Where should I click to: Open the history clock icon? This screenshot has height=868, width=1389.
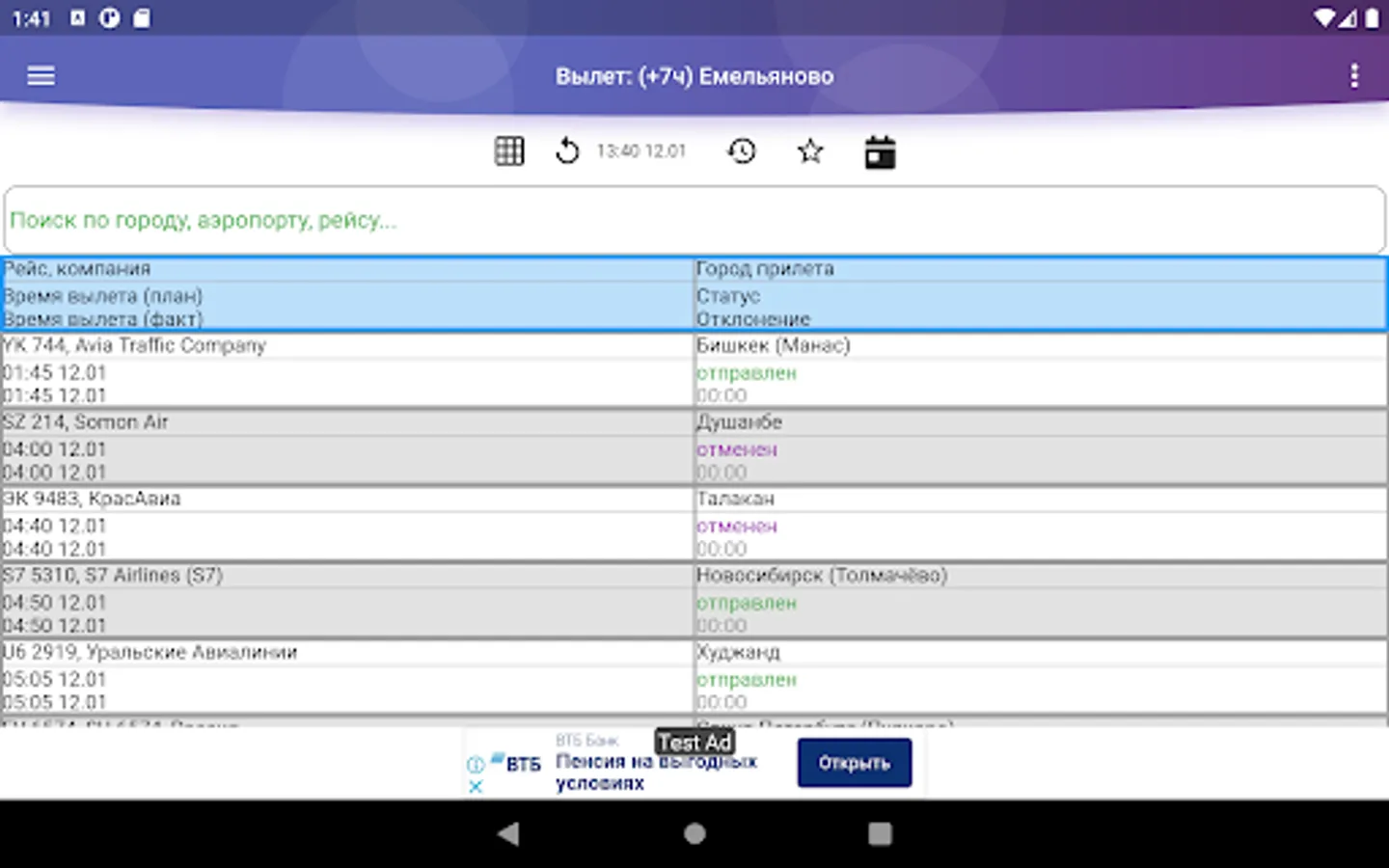click(x=742, y=151)
